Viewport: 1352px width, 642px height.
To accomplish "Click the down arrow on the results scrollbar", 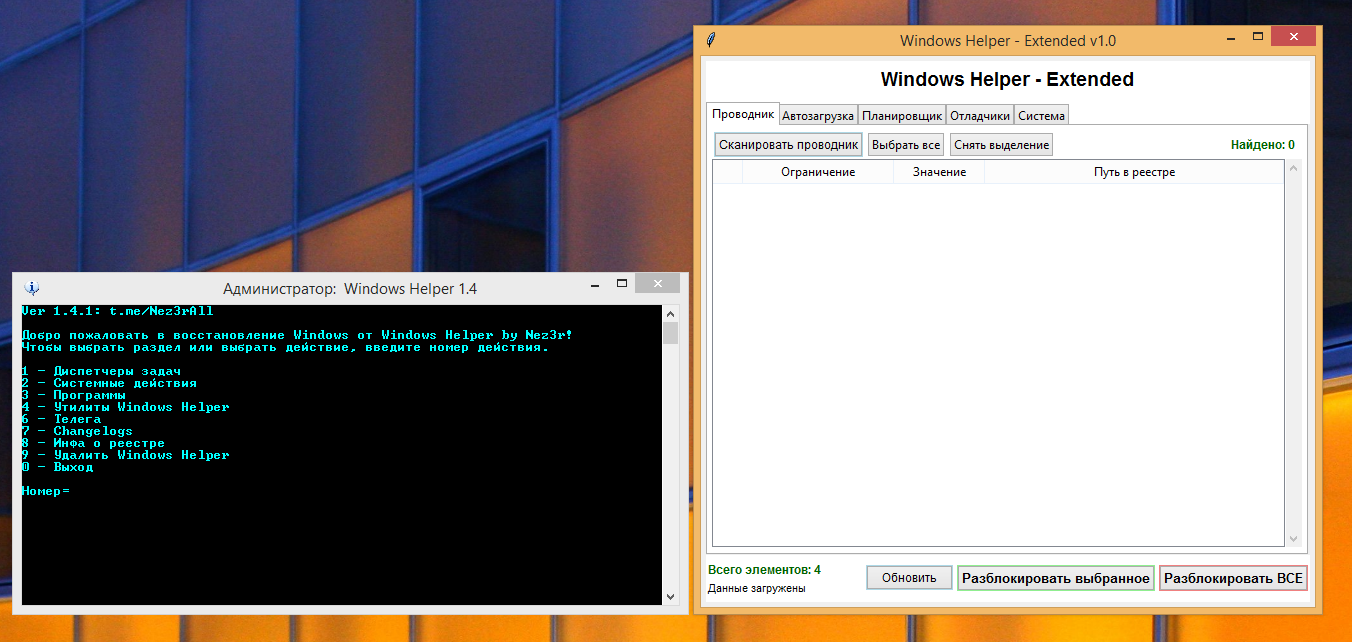I will [1294, 540].
